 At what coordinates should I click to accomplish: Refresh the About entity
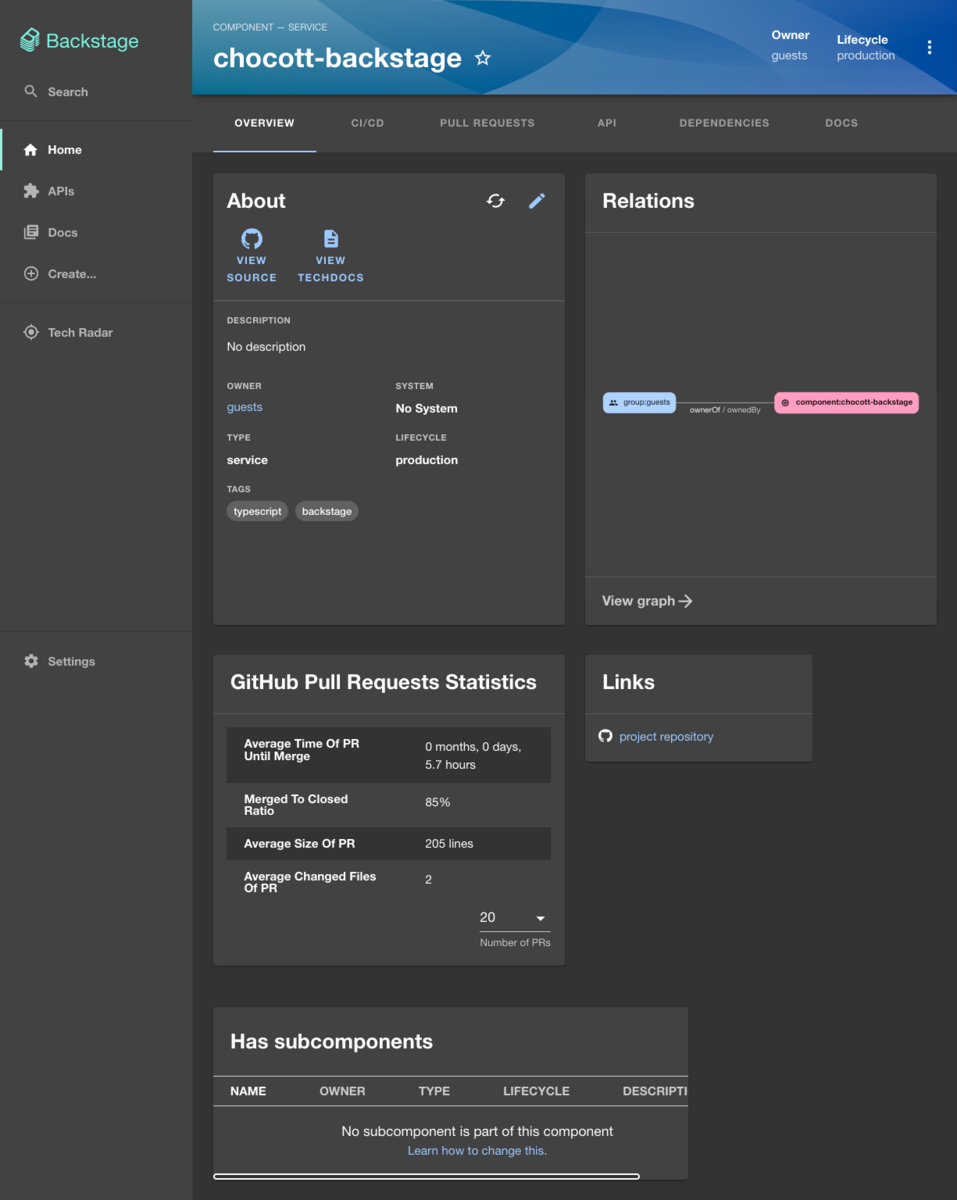pos(496,201)
